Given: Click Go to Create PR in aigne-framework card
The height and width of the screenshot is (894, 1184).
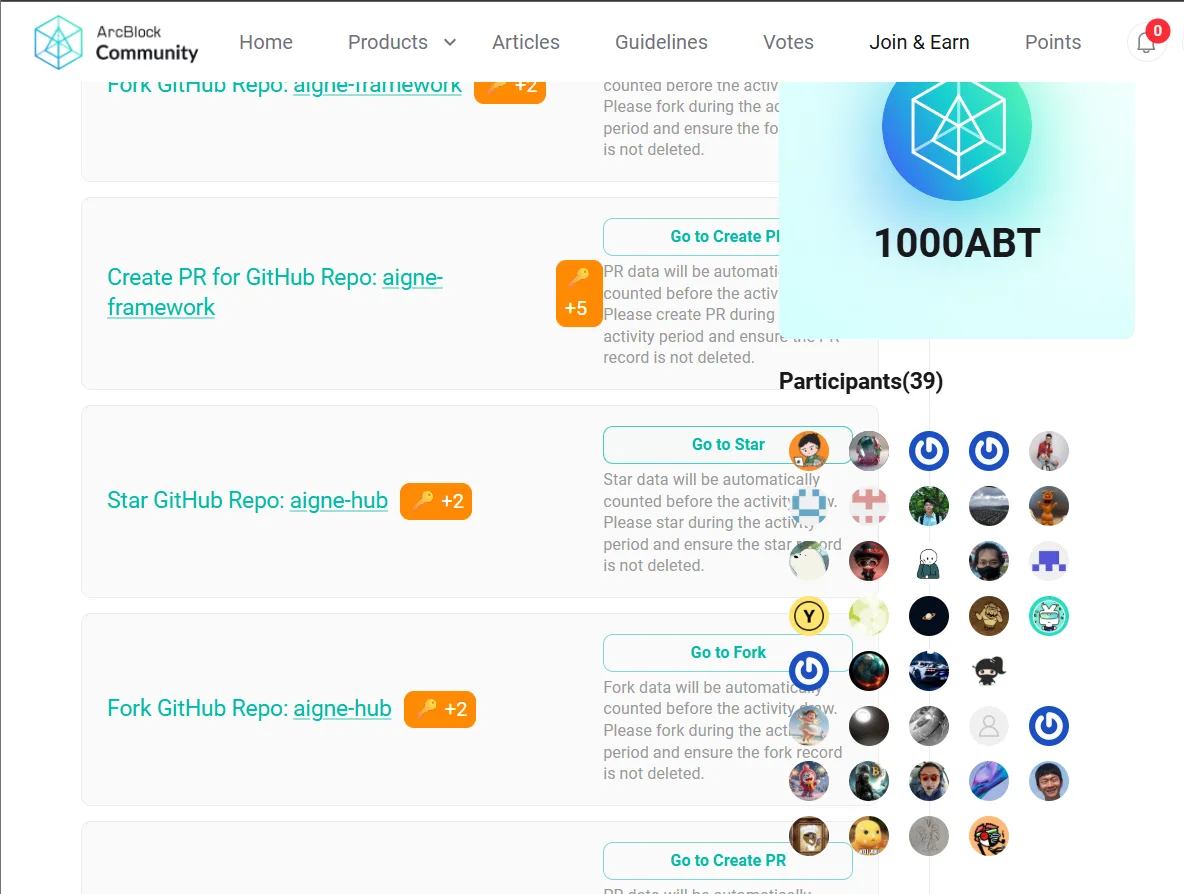Looking at the screenshot, I should pos(691,237).
